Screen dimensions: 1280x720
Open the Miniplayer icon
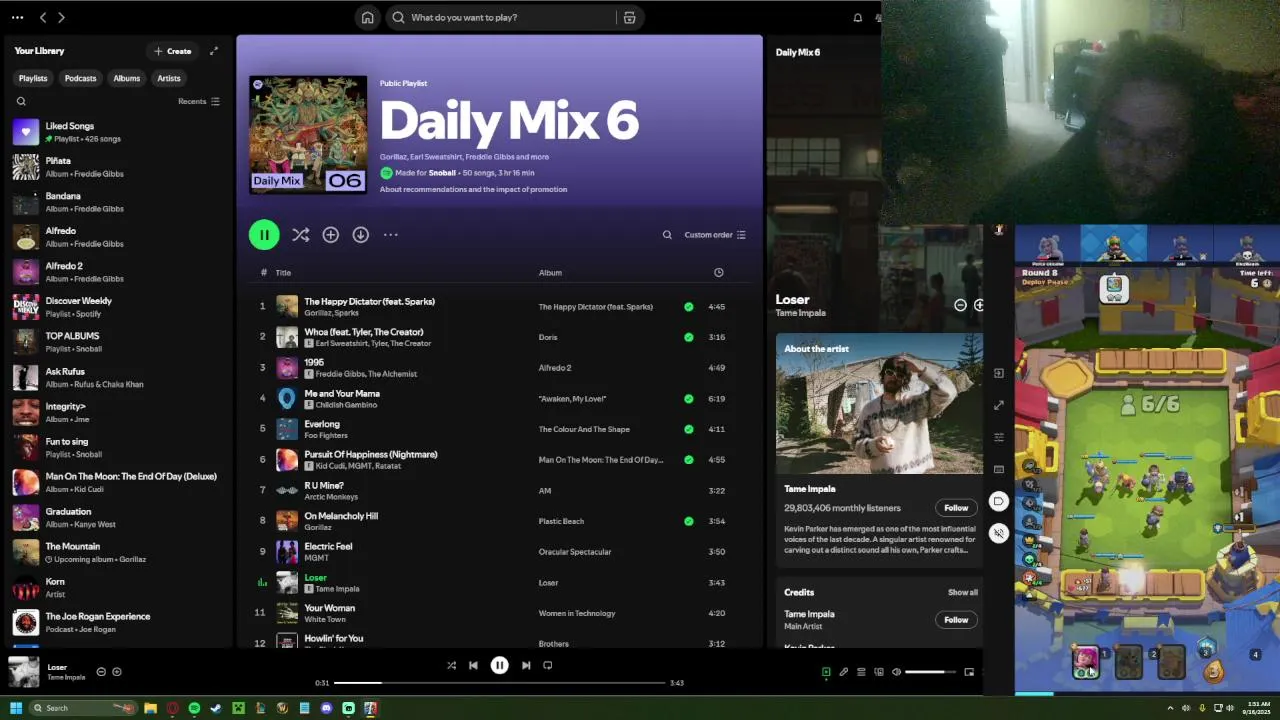click(x=968, y=672)
